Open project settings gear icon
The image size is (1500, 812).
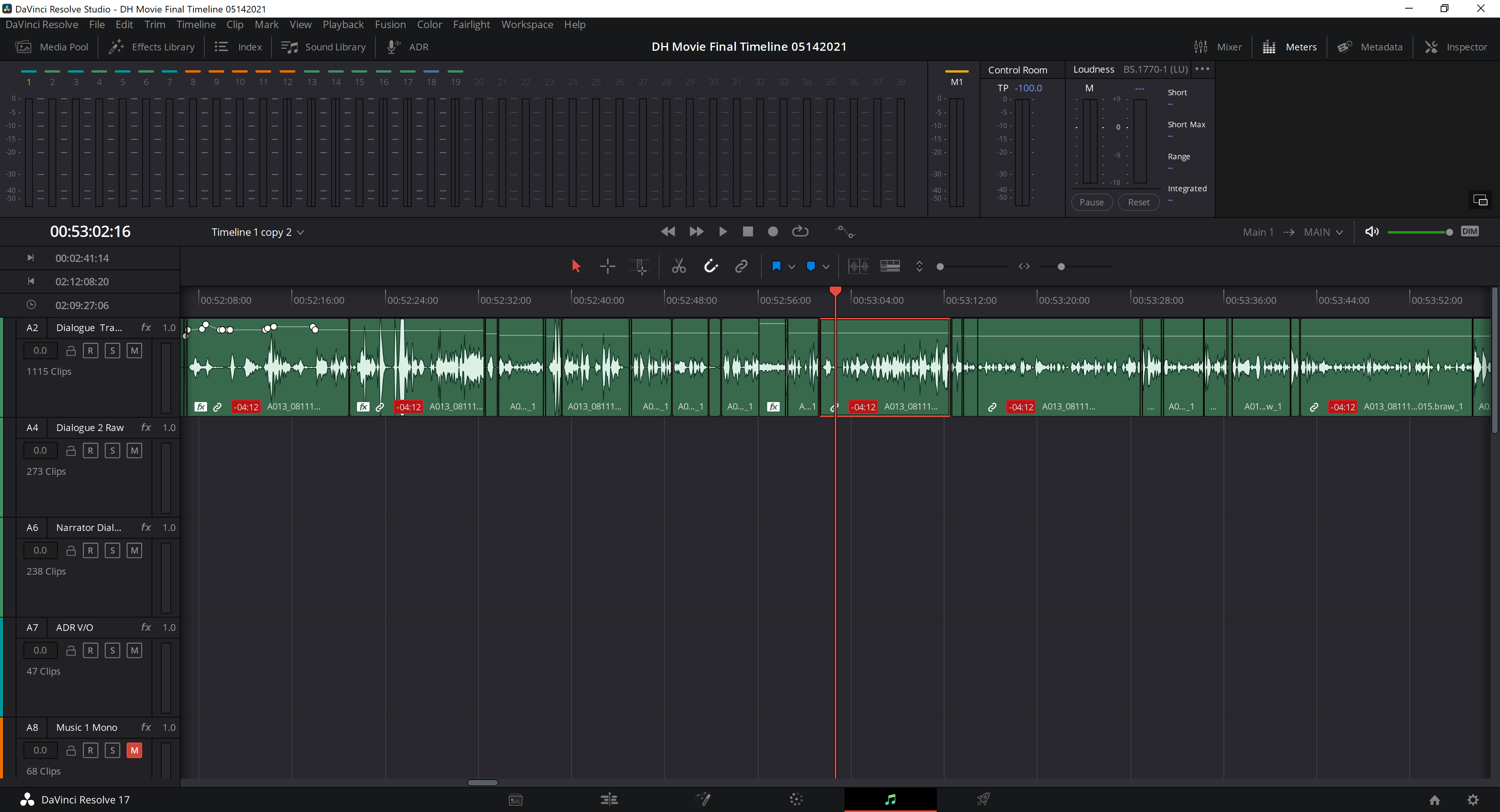click(x=1473, y=800)
